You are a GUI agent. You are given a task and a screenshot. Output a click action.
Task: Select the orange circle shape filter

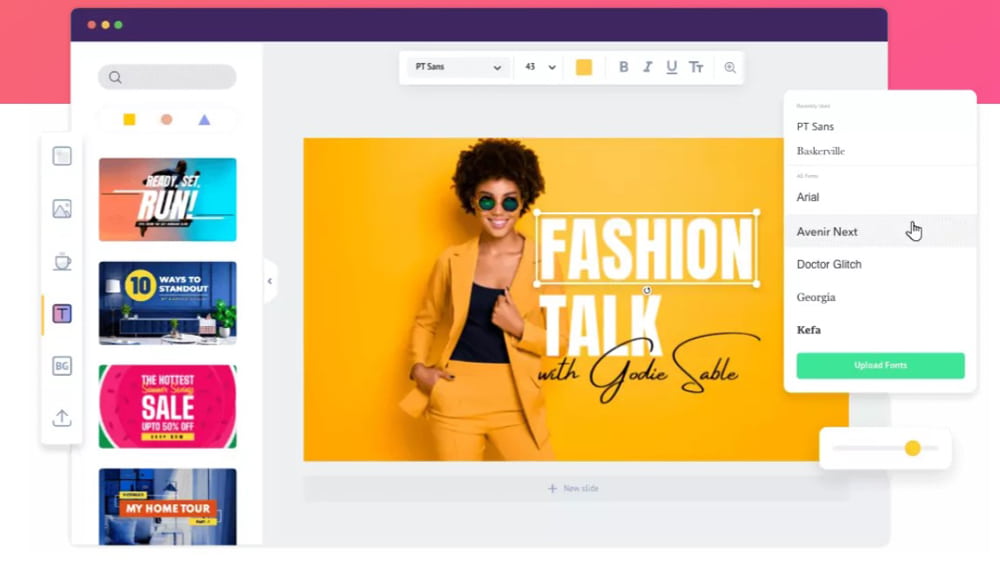point(166,119)
